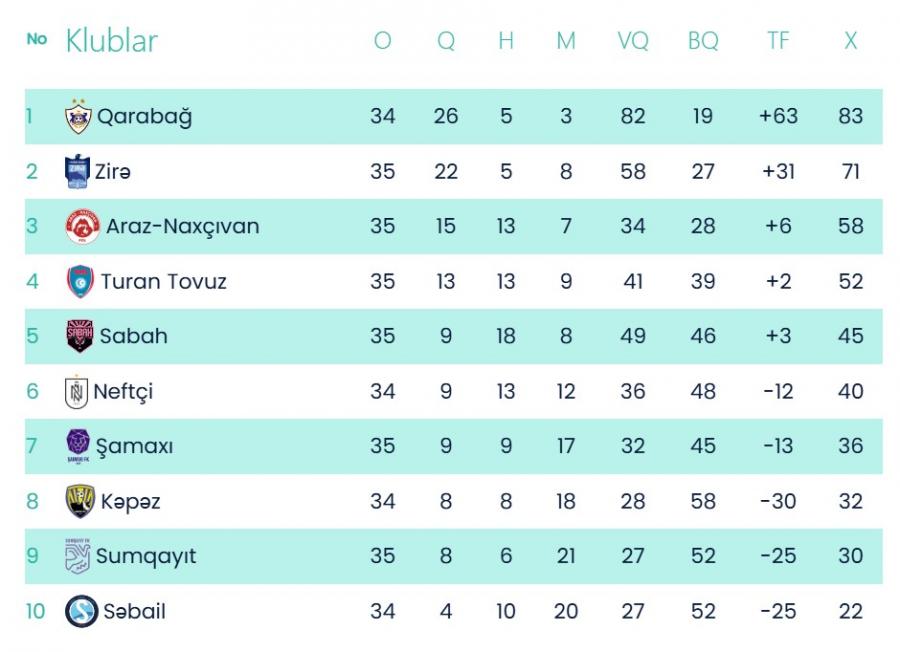This screenshot has width=900, height=652.
Task: Select the Turan Tovuz team name
Action: point(164,282)
